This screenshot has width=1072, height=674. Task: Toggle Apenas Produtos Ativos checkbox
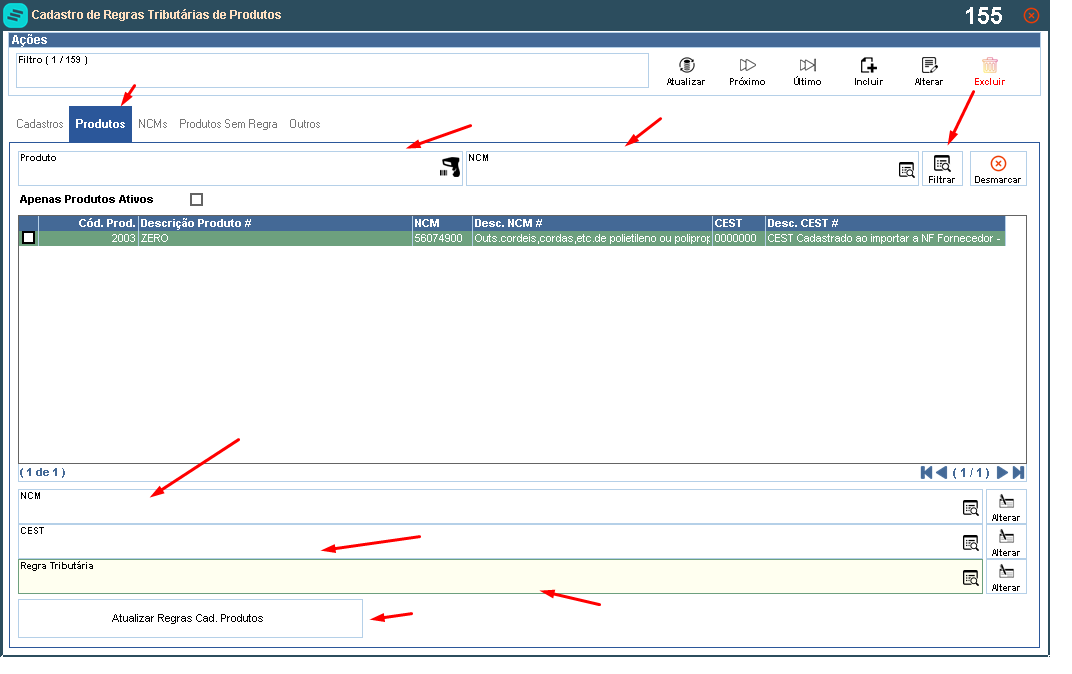tap(197, 200)
